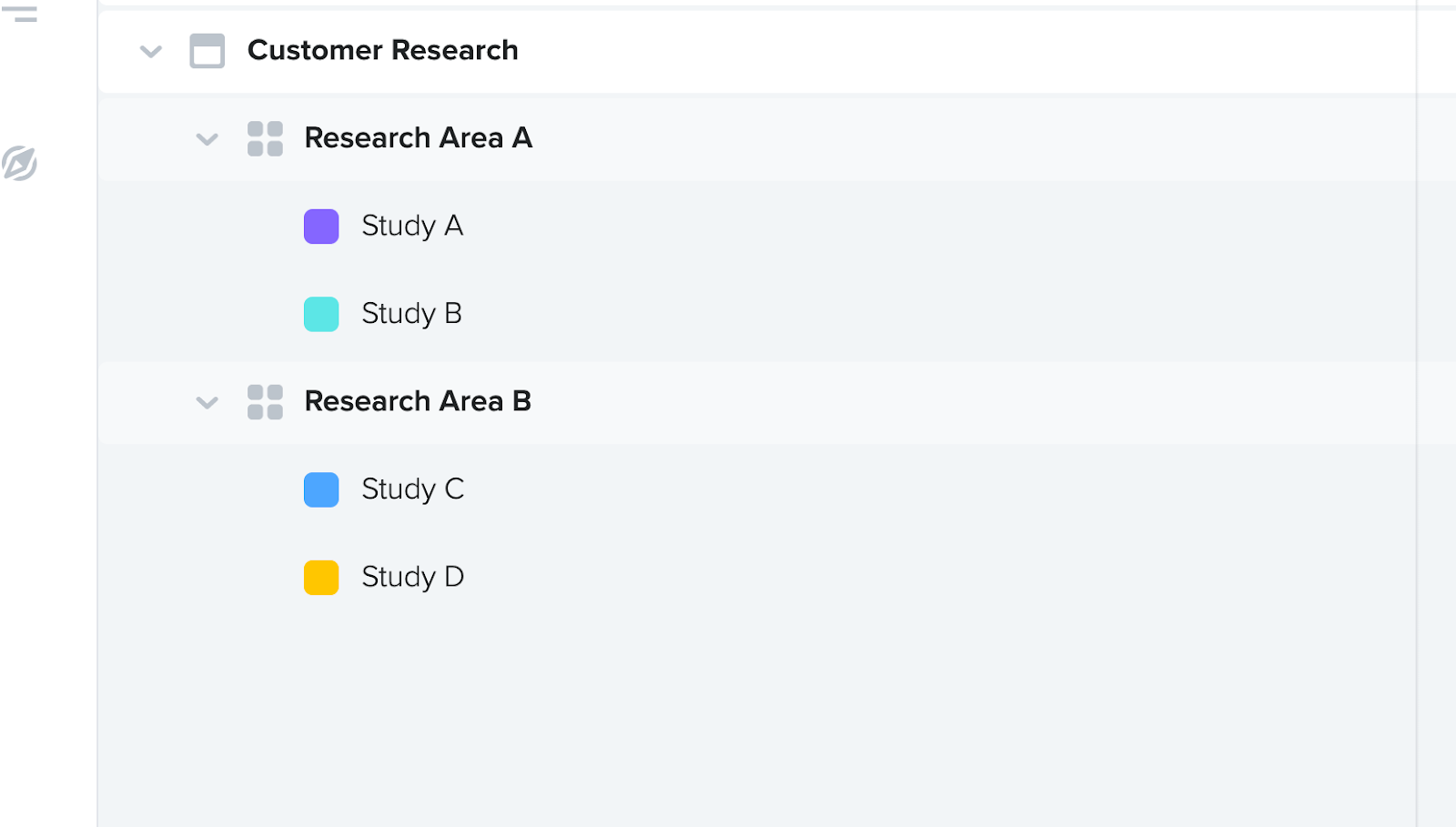1456x827 pixels.
Task: Click the Research Area A grid icon
Action: pyautogui.click(x=265, y=139)
